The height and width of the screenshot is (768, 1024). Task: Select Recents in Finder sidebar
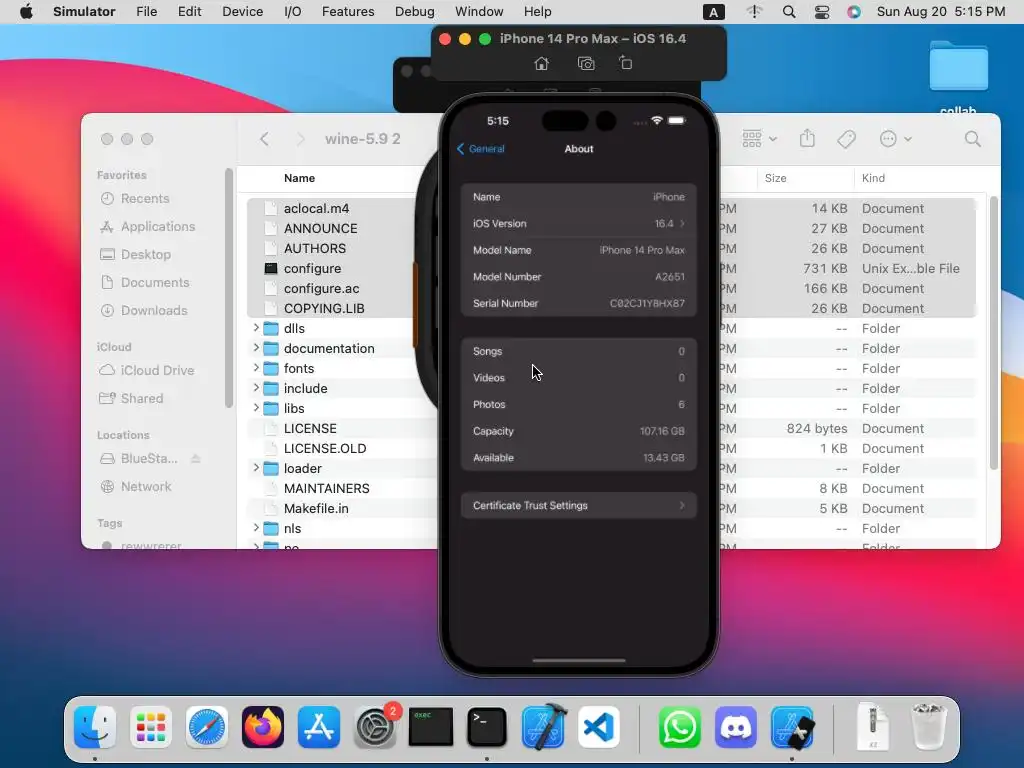(x=135, y=199)
